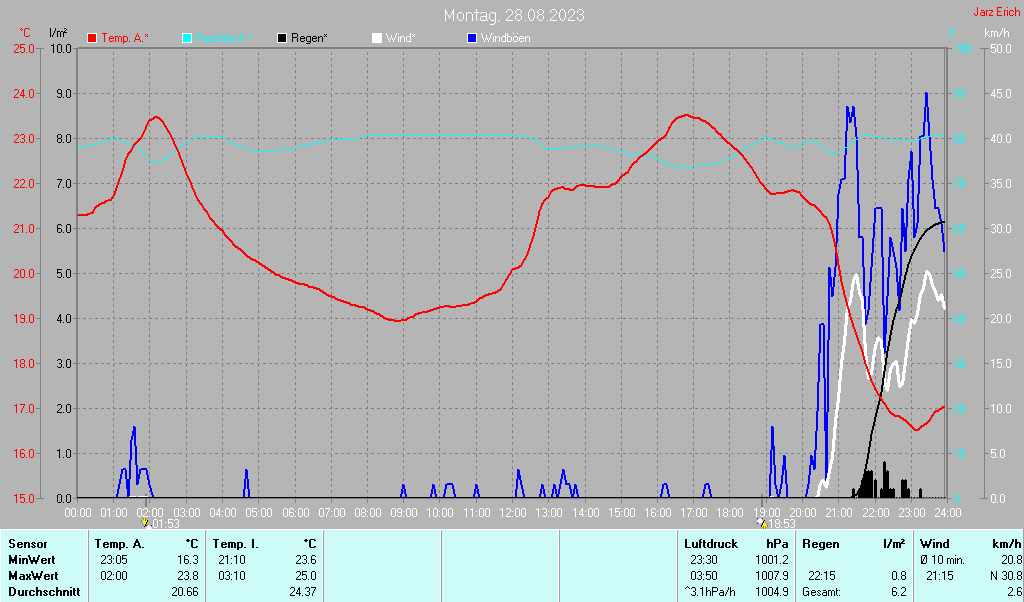Click the cyan Feuchte A. legend swatch
Image resolution: width=1024 pixels, height=602 pixels.
pyautogui.click(x=187, y=39)
